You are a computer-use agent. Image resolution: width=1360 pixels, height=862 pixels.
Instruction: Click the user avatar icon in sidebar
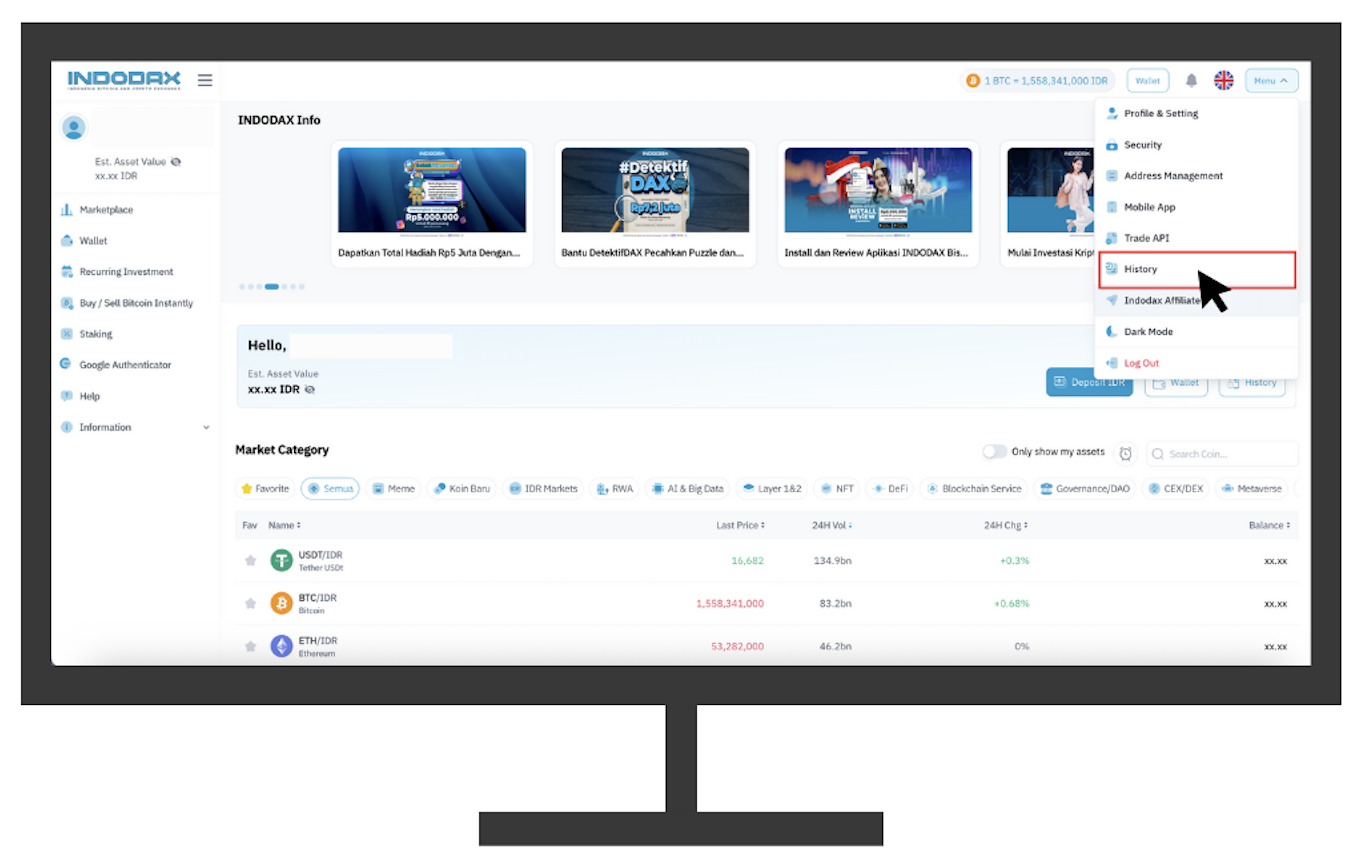(x=74, y=128)
